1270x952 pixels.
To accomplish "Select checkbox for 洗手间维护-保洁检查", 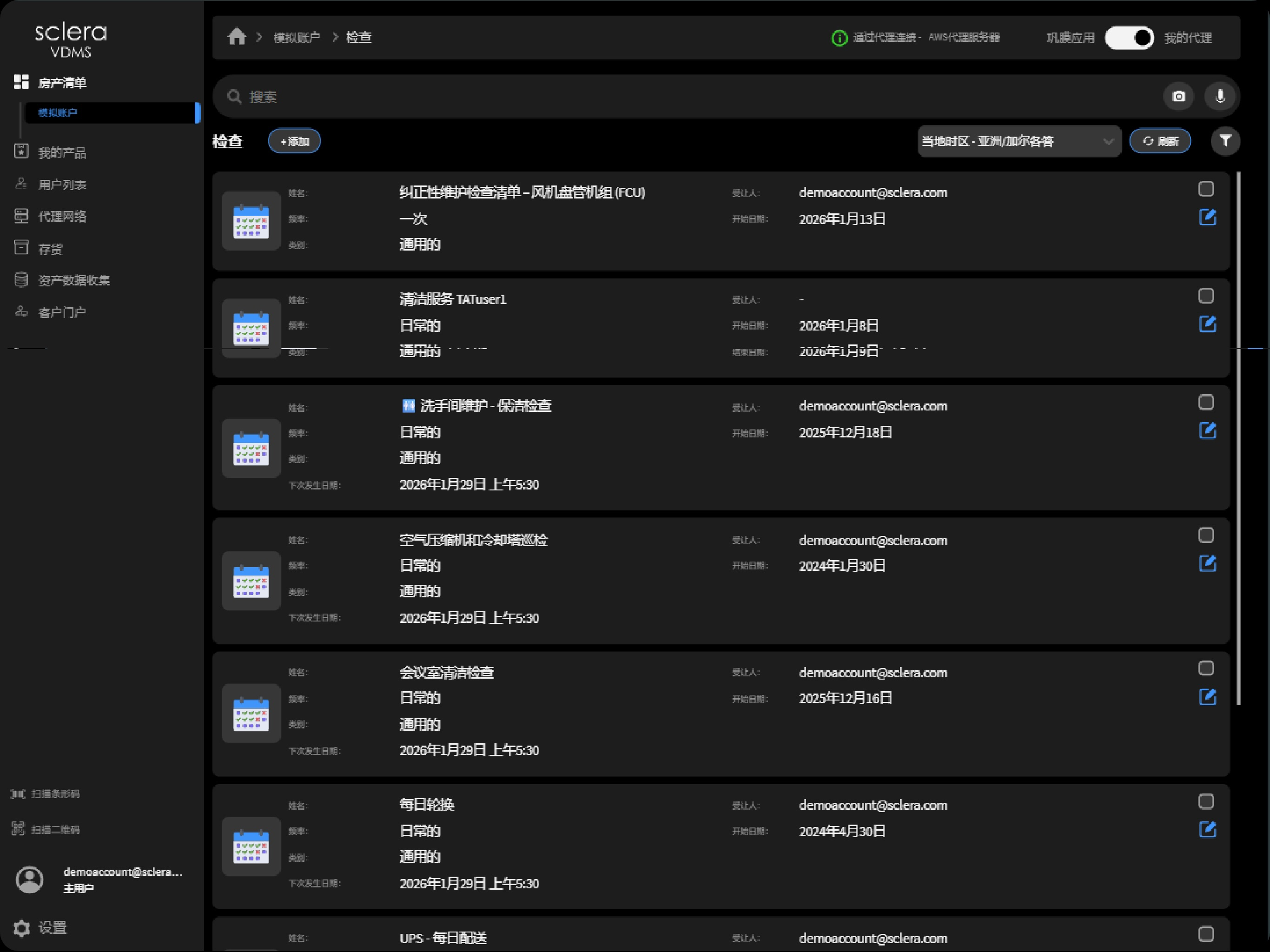I will (x=1206, y=403).
